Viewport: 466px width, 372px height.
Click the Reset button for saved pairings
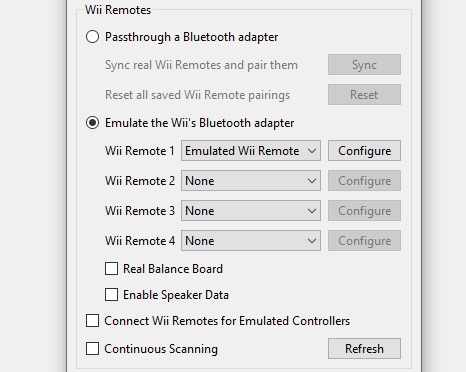click(x=364, y=95)
